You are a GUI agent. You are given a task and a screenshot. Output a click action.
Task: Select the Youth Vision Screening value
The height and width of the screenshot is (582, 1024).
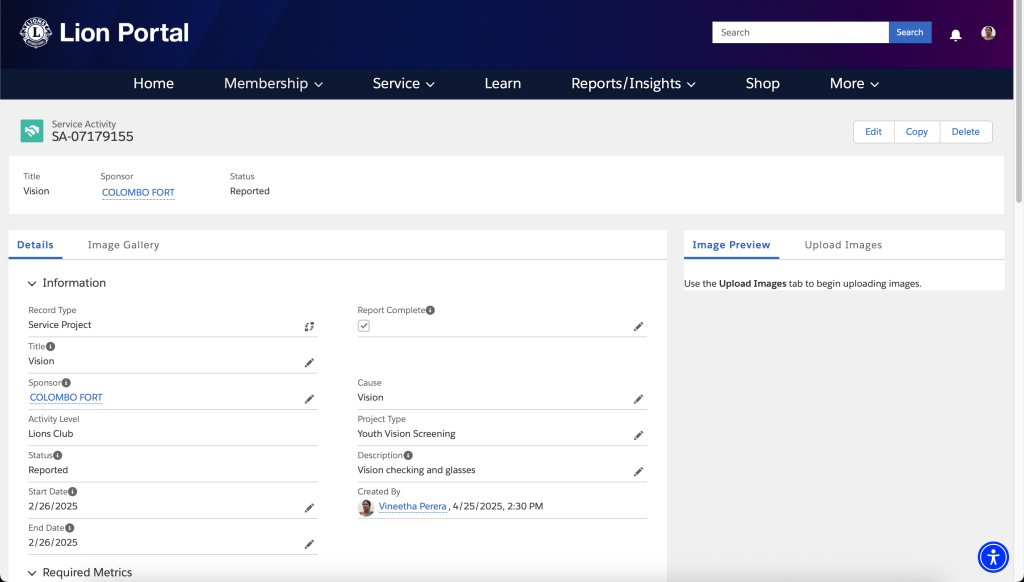pos(406,434)
